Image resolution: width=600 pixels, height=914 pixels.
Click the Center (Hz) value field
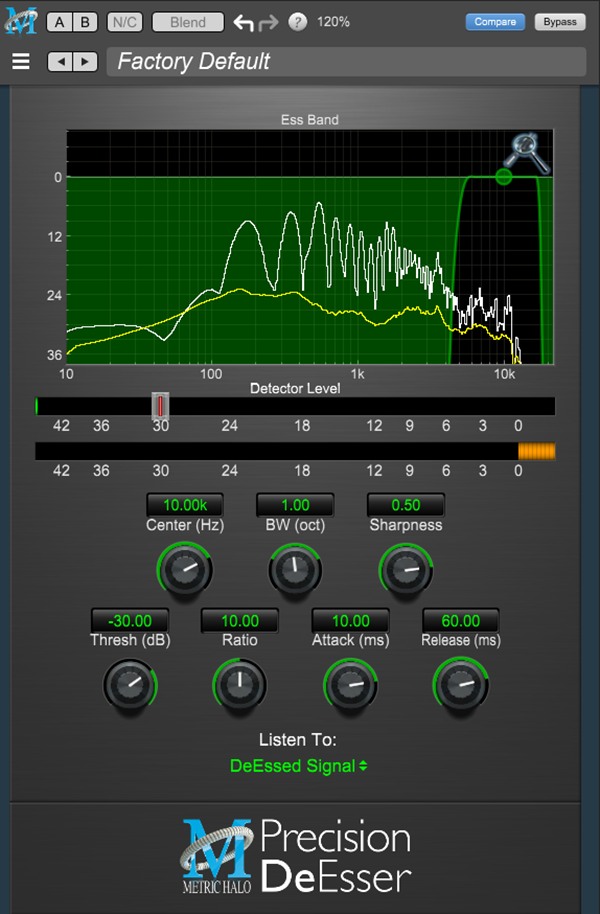pyautogui.click(x=185, y=505)
